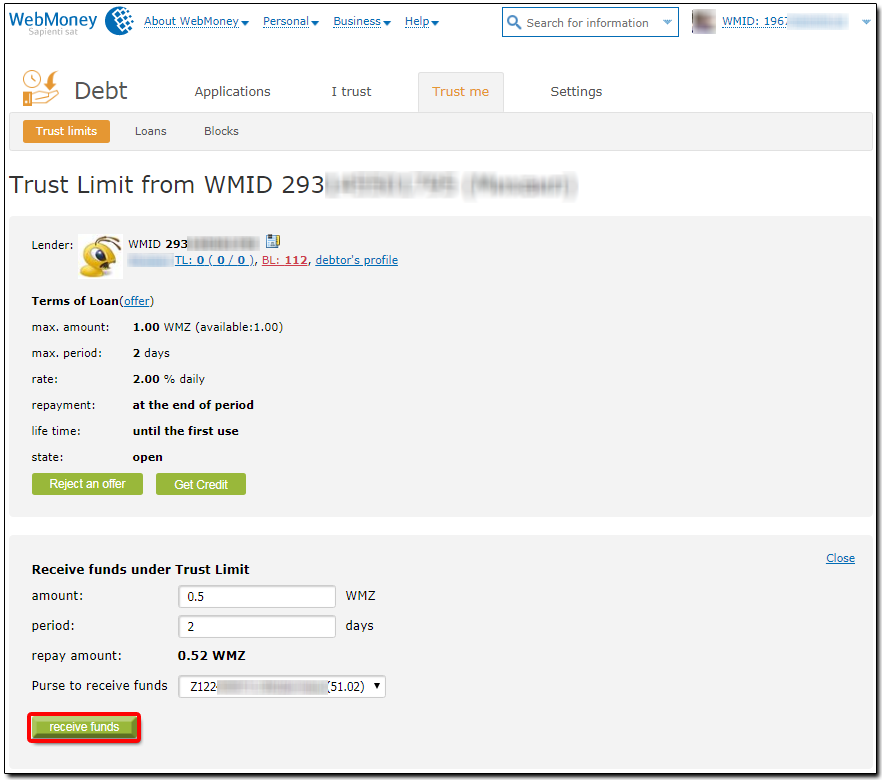882x780 pixels.
Task: Click the '2.00 % daily' rate value
Action: [x=169, y=379]
